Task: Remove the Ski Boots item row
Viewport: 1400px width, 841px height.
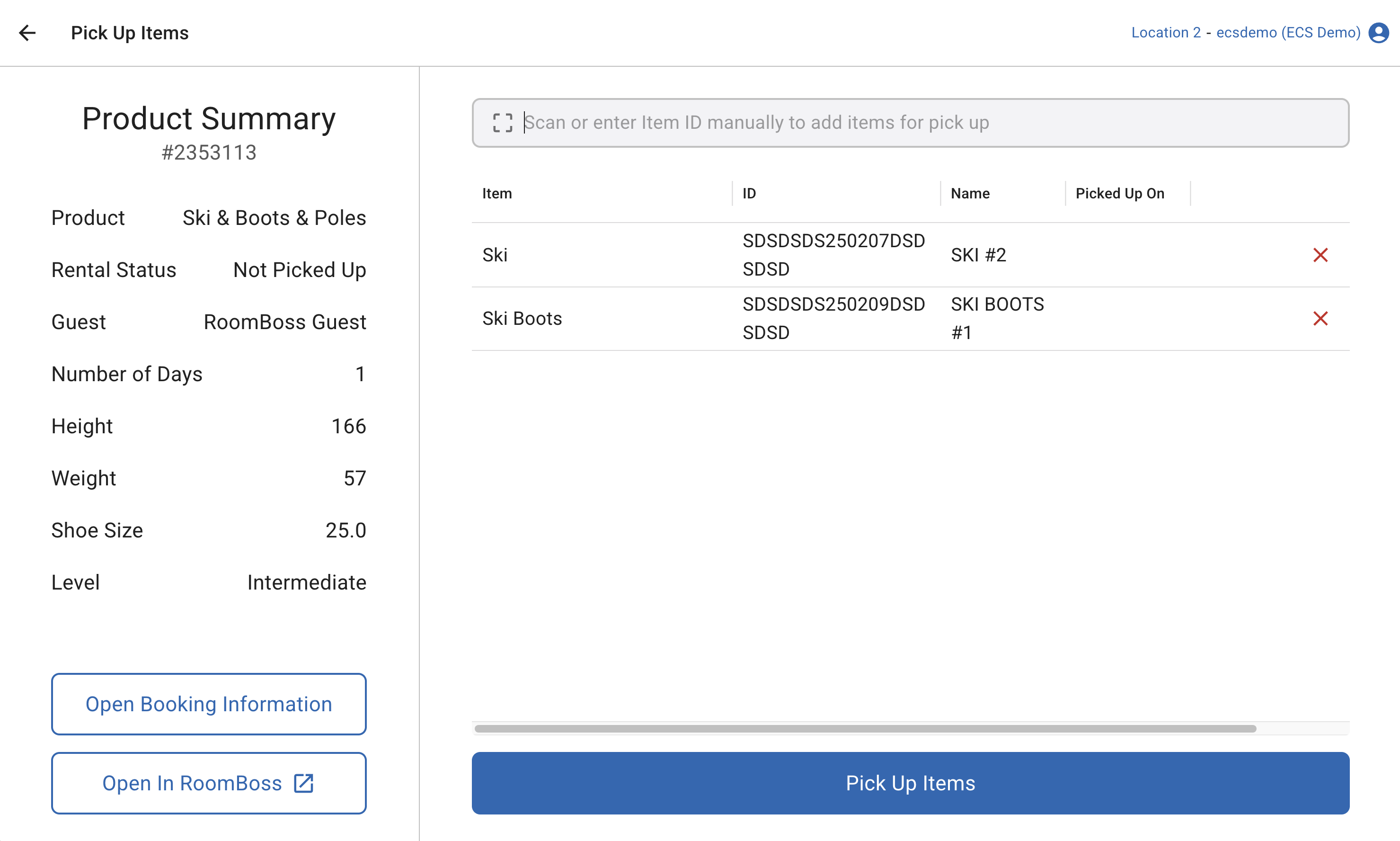Action: pos(1320,319)
